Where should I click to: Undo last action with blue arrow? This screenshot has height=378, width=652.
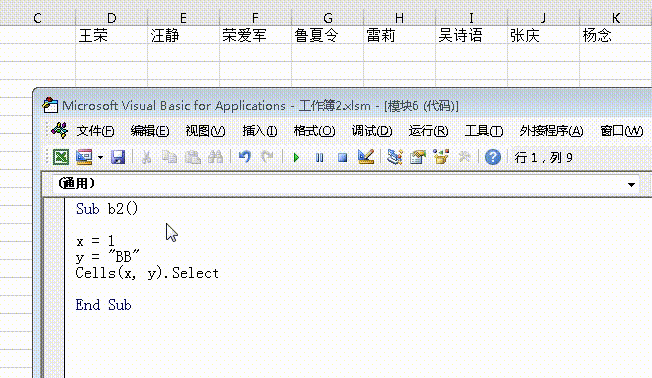[x=245, y=157]
